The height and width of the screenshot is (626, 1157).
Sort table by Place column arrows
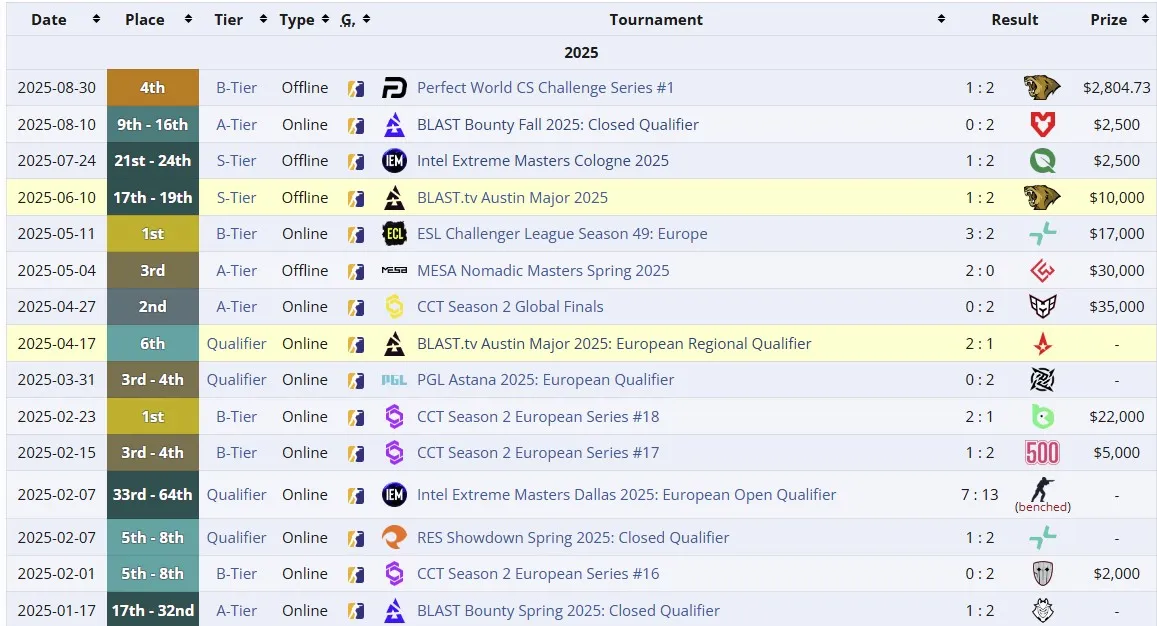[x=188, y=19]
